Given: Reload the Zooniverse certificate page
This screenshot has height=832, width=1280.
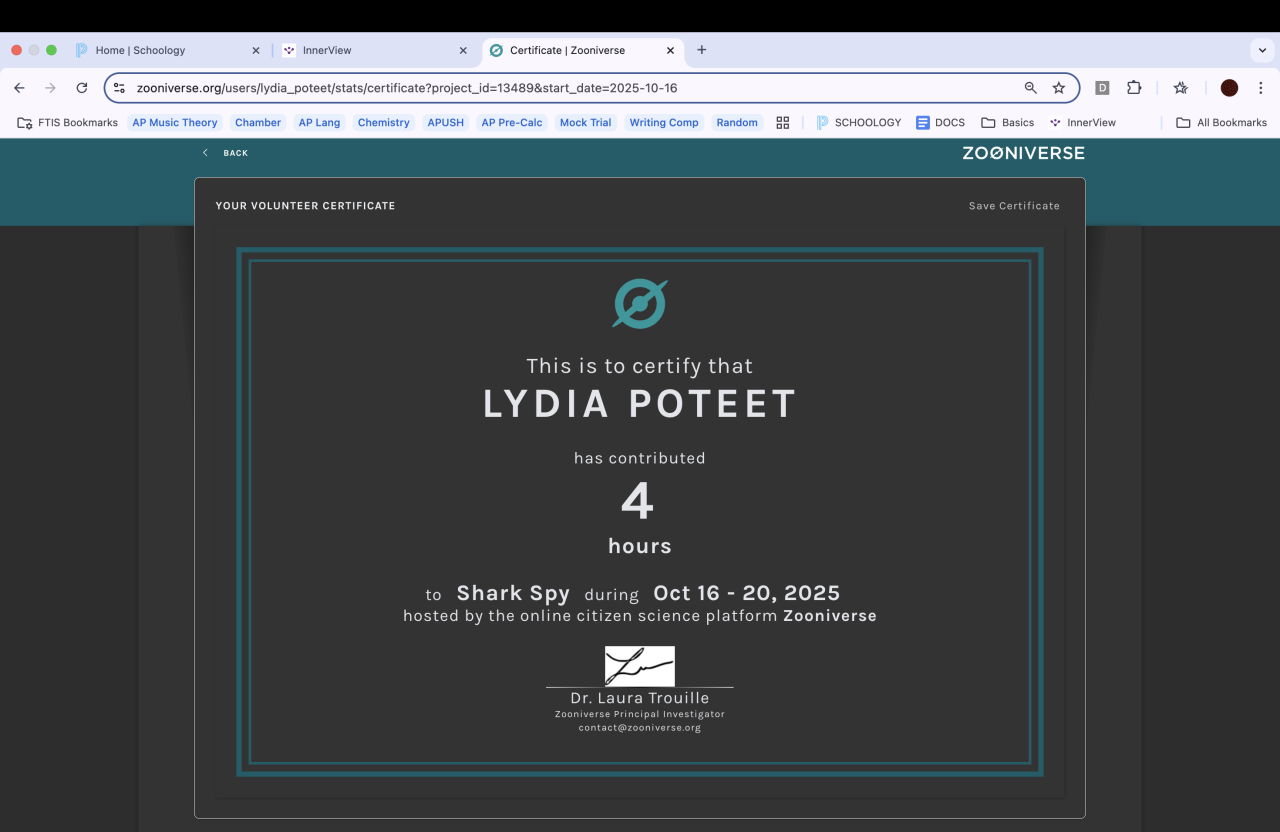Looking at the screenshot, I should pos(82,88).
